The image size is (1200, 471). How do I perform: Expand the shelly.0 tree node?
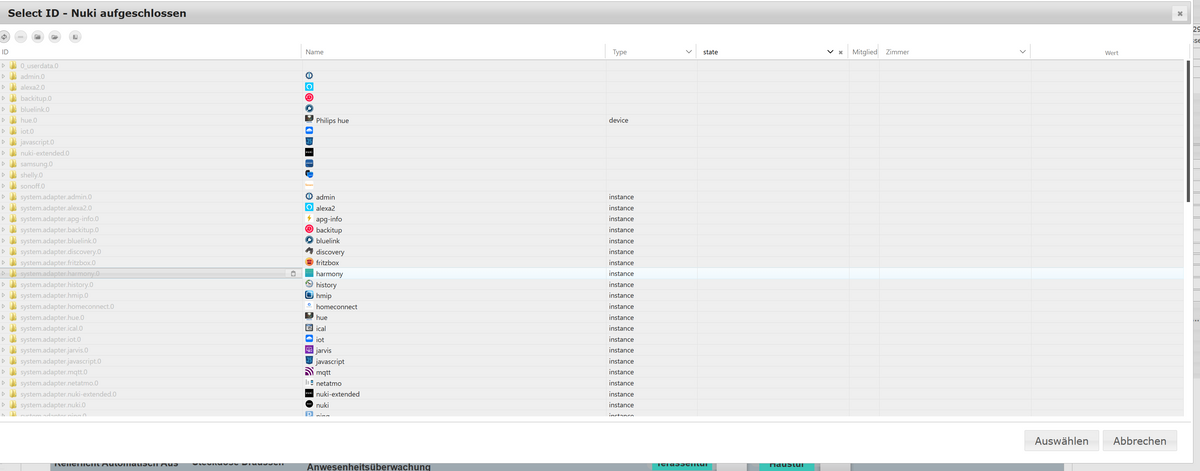4,175
